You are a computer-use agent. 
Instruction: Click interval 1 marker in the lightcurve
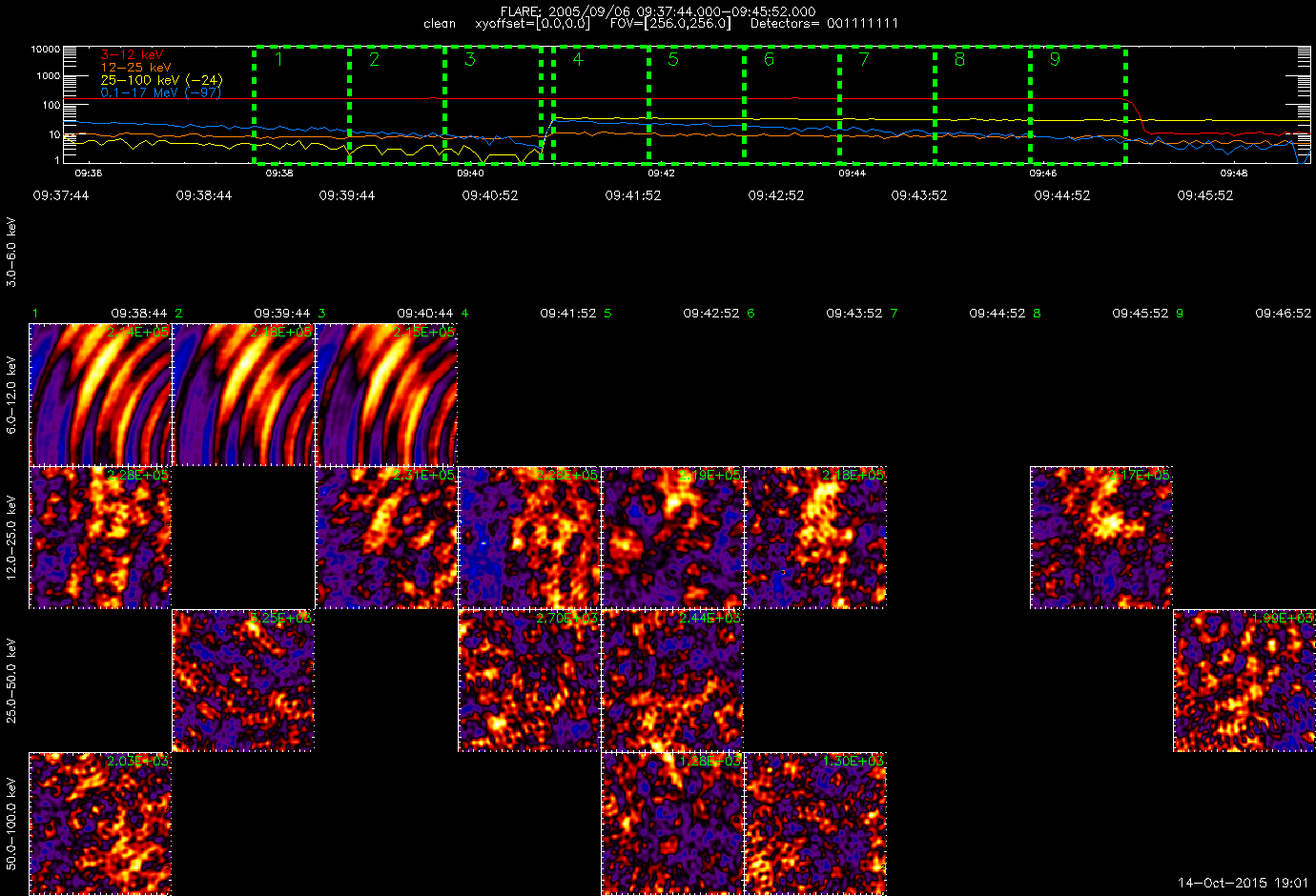(x=278, y=59)
